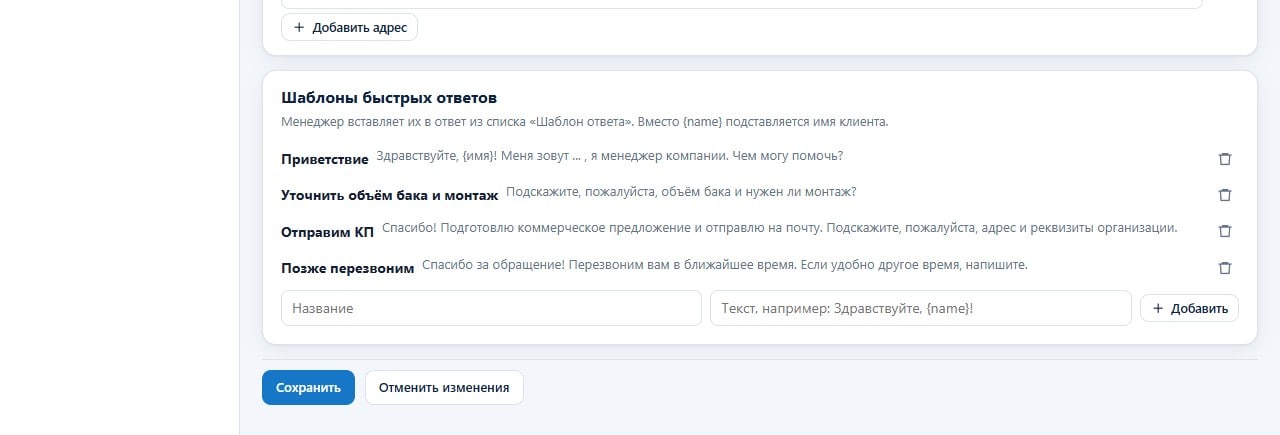The width and height of the screenshot is (1280, 435).
Task: Focus the template text input field
Action: [x=920, y=308]
